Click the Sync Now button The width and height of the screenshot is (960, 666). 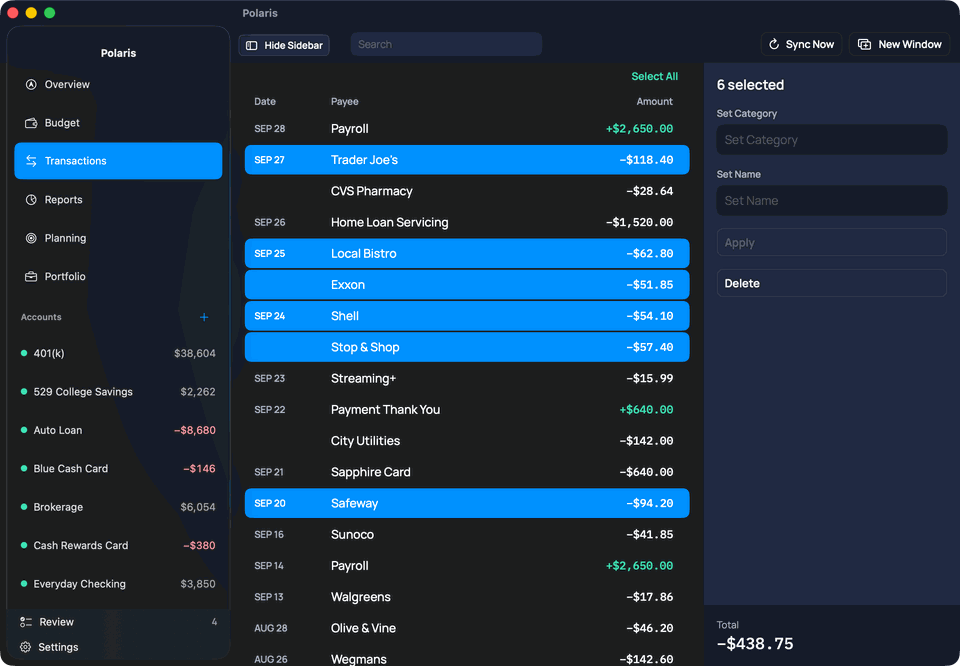click(801, 44)
